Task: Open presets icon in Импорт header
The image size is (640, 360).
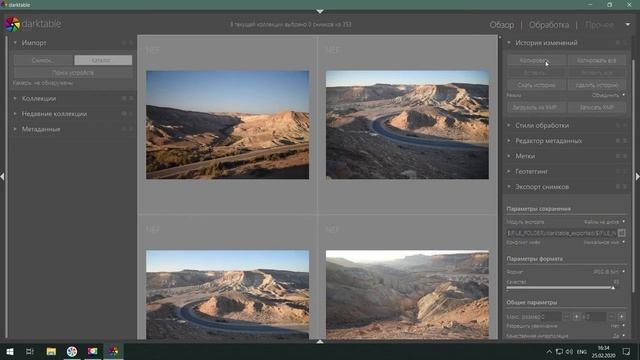Action: (x=131, y=43)
